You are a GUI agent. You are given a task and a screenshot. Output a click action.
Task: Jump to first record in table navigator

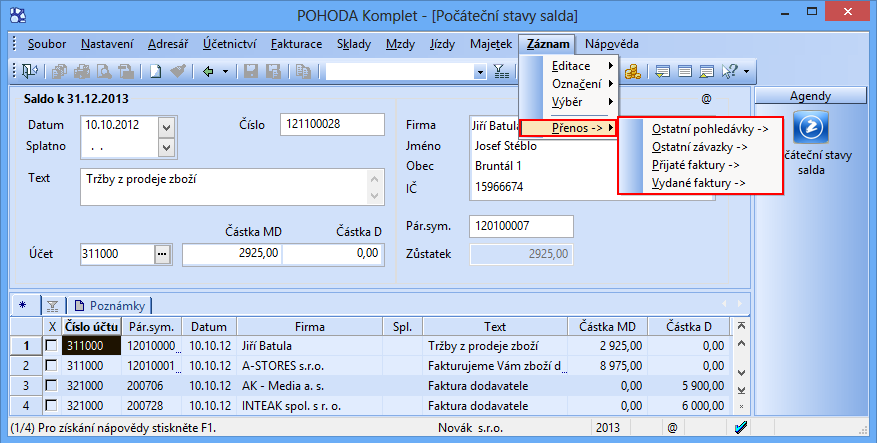point(742,326)
